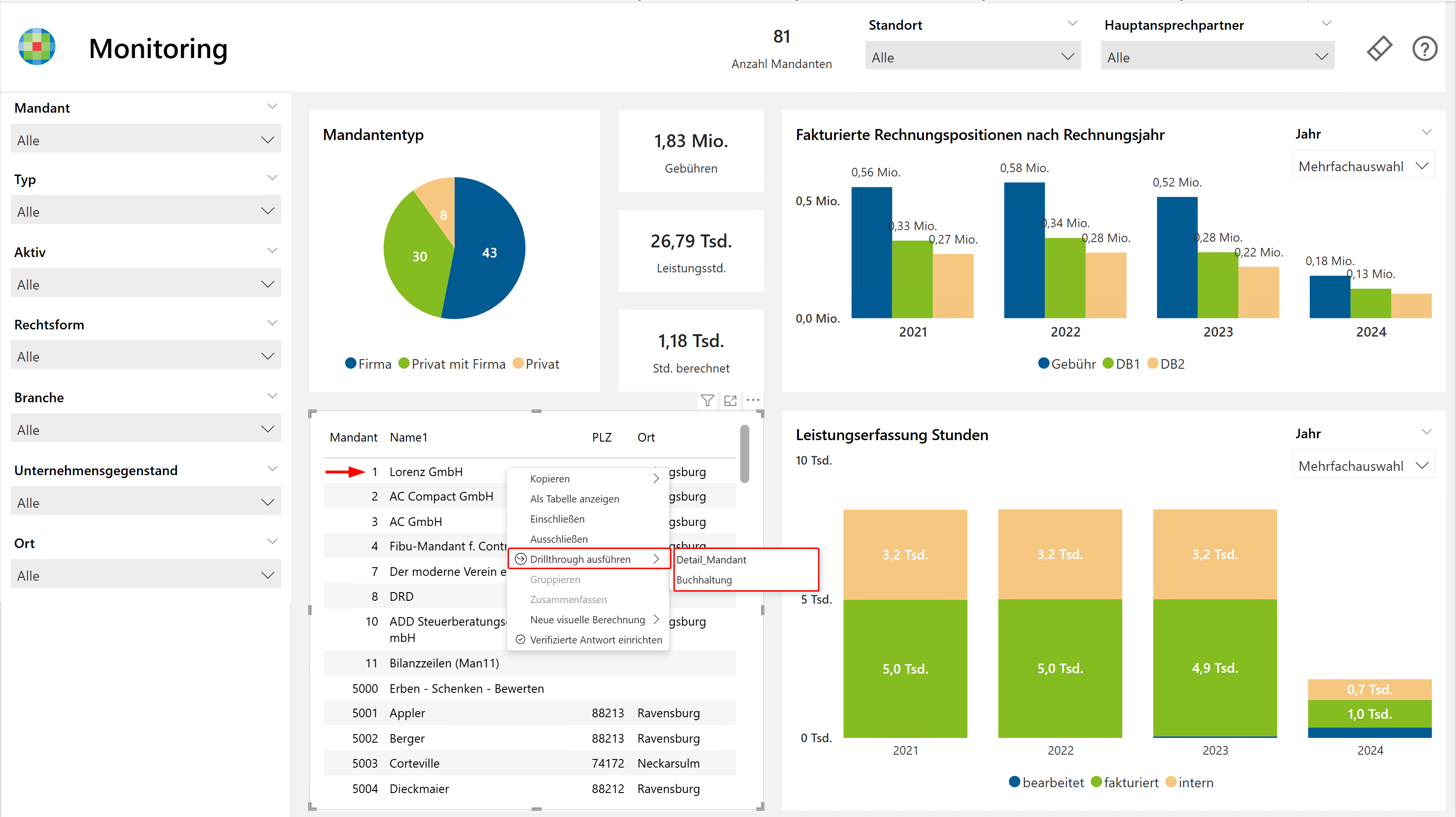Screen dimensions: 1456x817
Task: Click the 2022 Gebühr bar 0,58 Mio.
Action: click(x=1024, y=250)
